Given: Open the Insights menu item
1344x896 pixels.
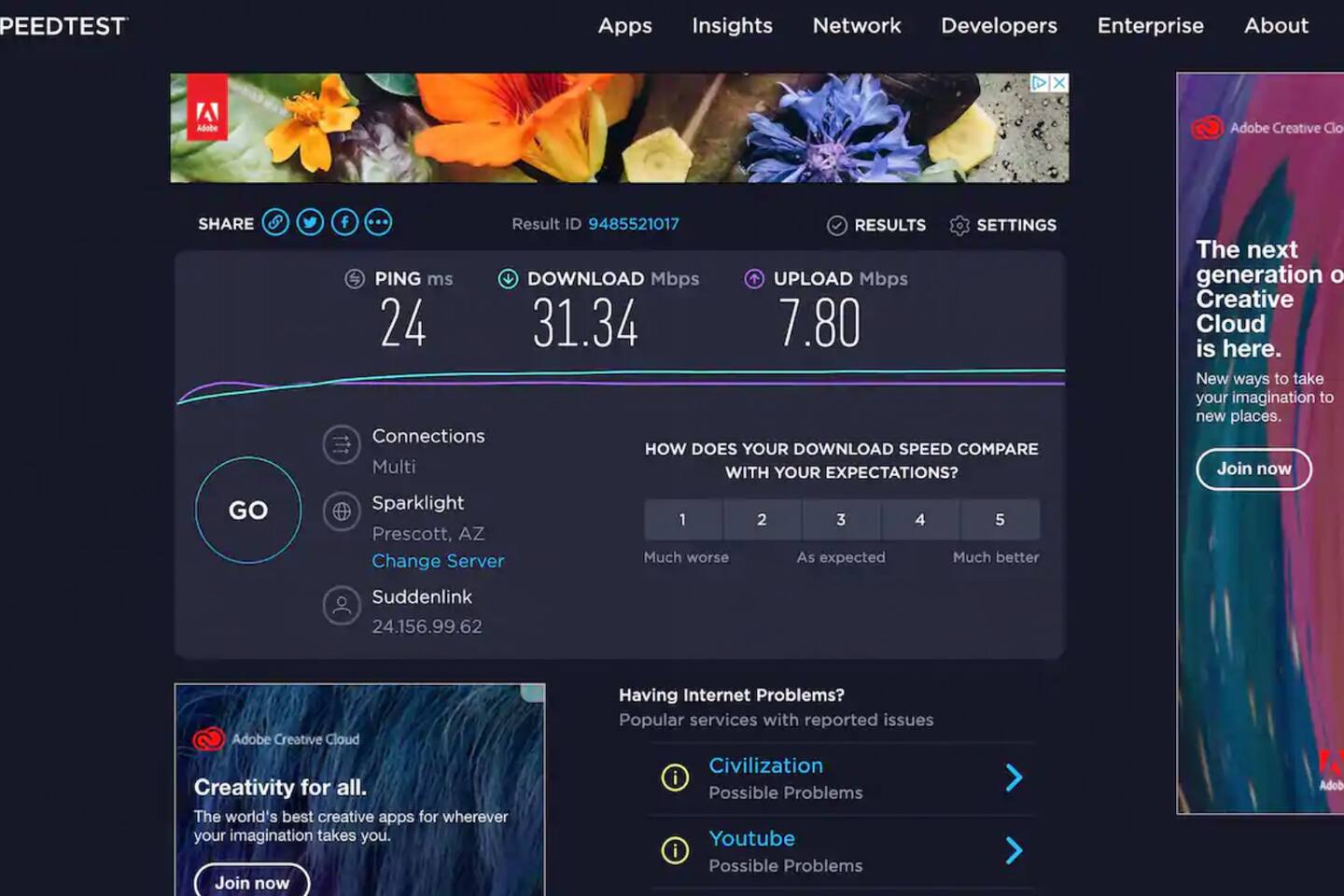Looking at the screenshot, I should (x=732, y=26).
